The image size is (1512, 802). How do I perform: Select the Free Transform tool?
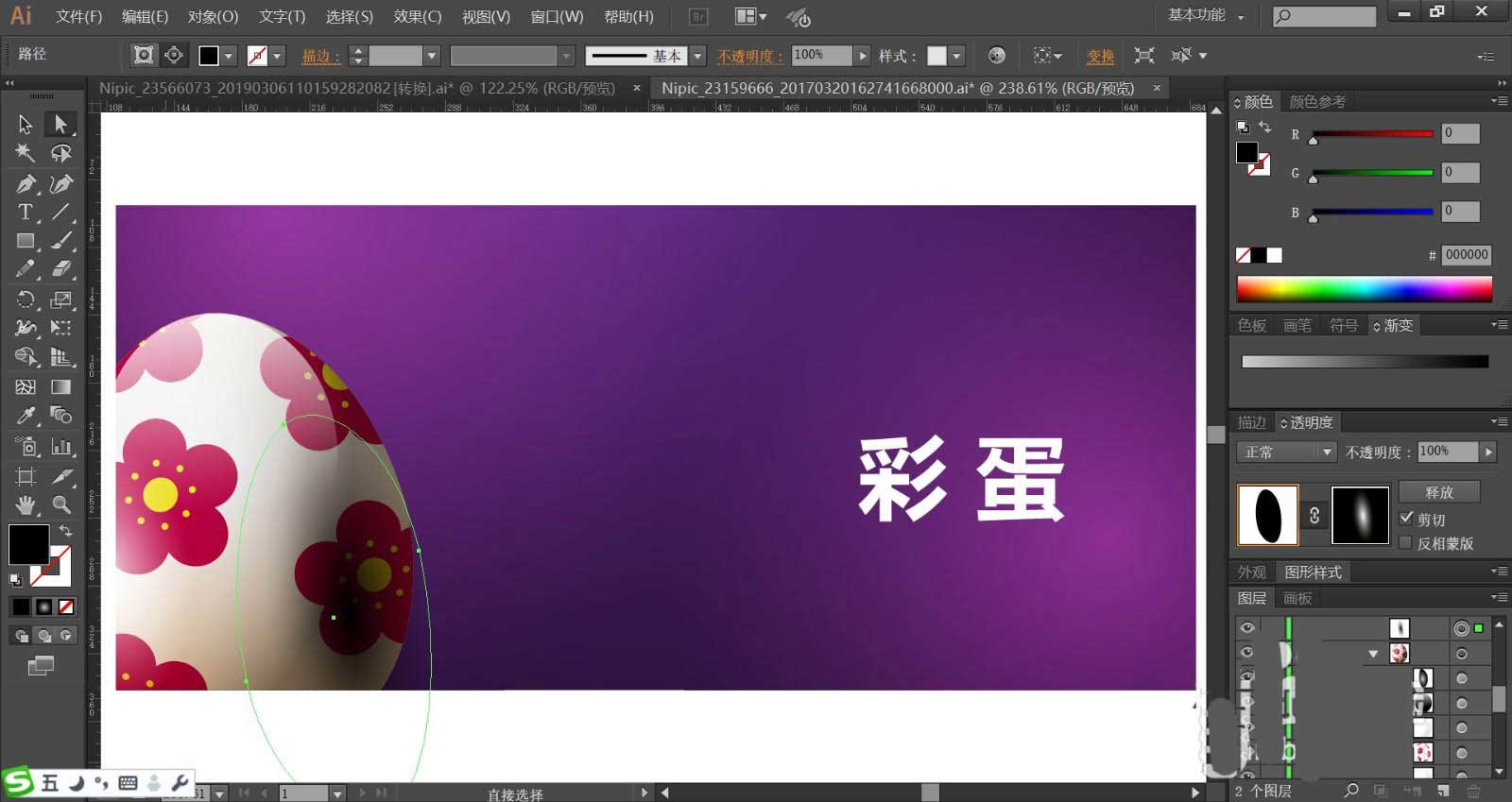pyautogui.click(x=61, y=328)
